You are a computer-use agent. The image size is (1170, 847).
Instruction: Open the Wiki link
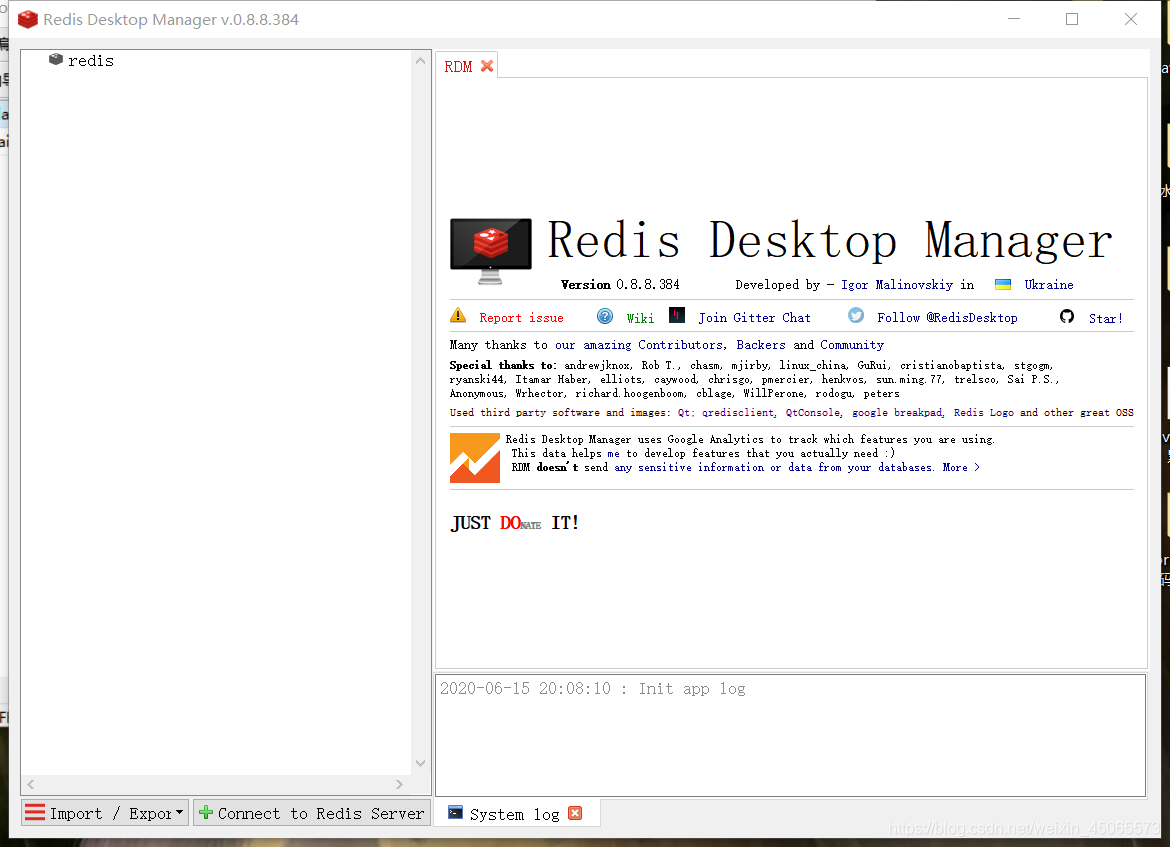pyautogui.click(x=639, y=319)
